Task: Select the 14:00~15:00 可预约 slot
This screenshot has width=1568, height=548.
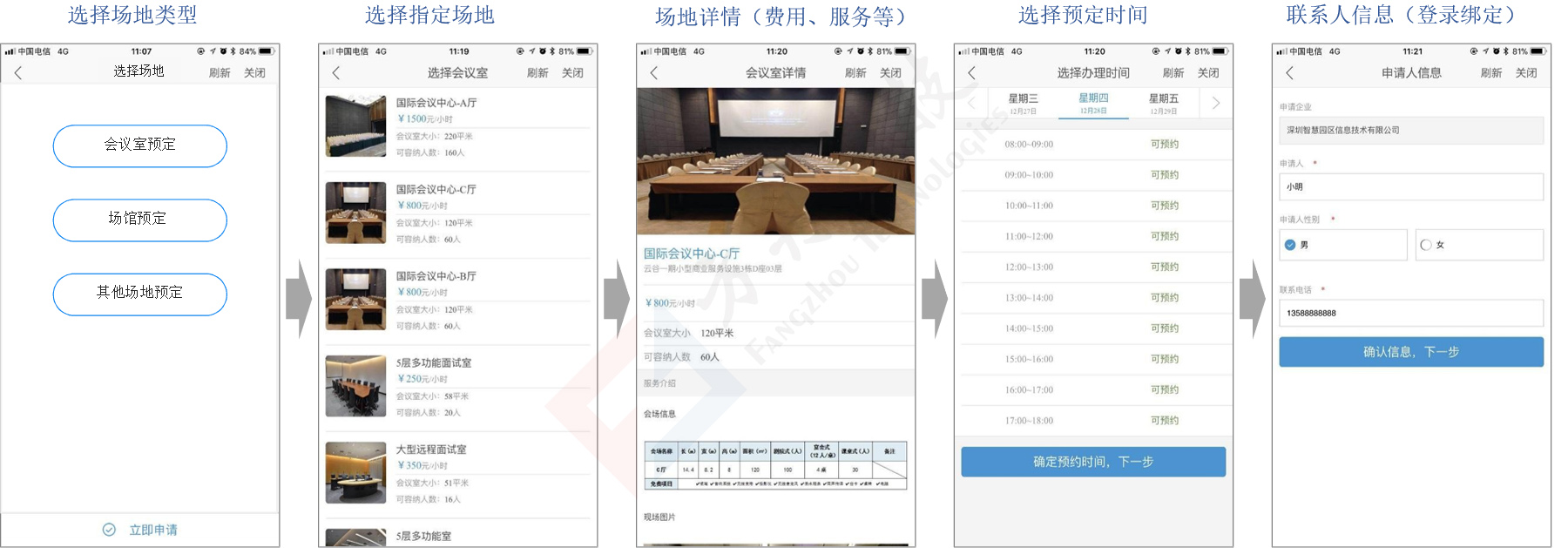Action: click(1093, 328)
